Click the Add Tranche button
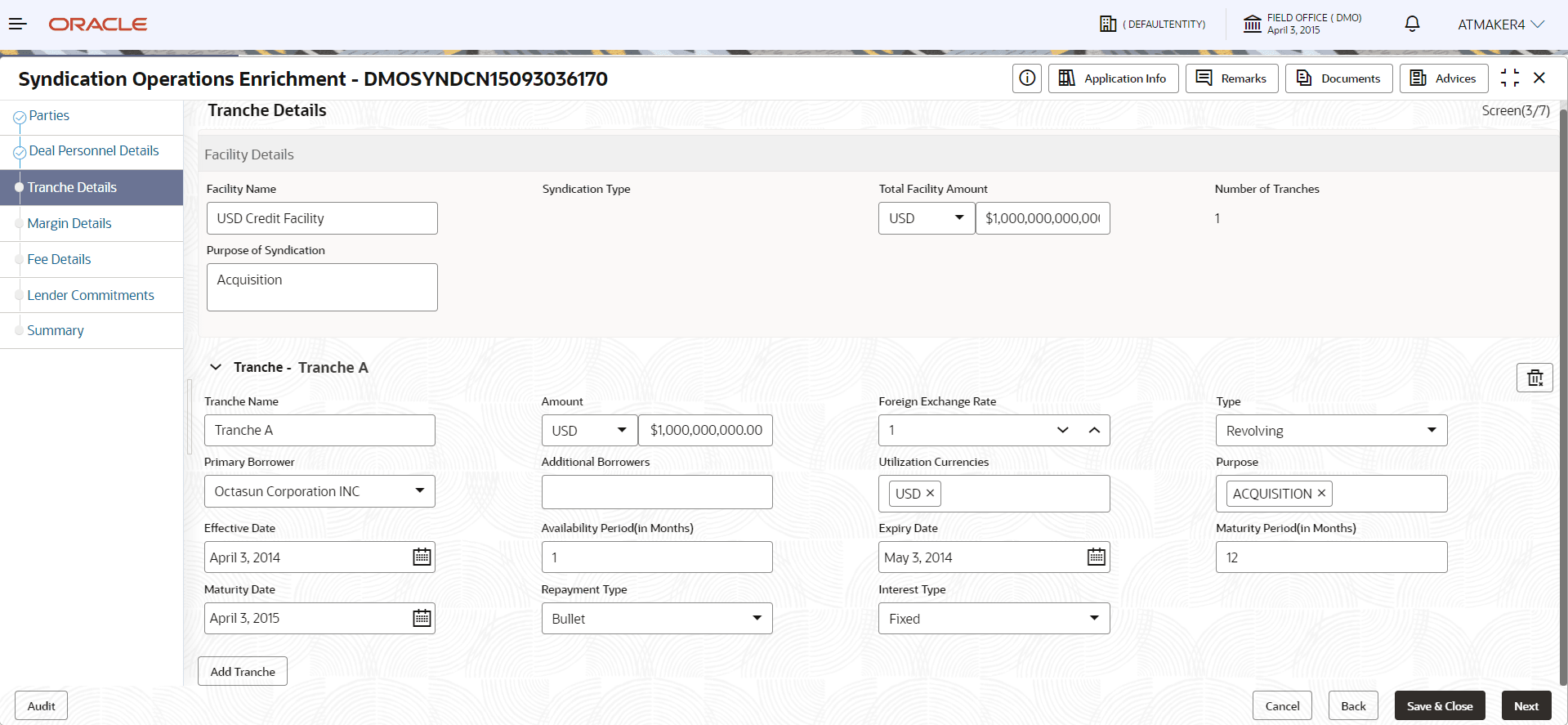 tap(243, 671)
